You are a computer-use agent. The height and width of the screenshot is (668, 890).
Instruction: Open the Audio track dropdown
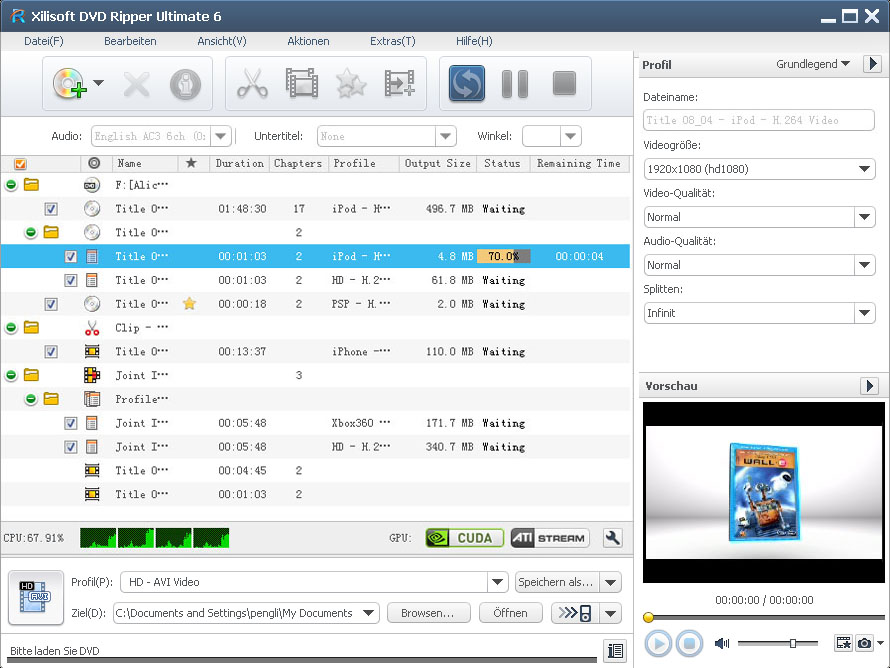pyautogui.click(x=221, y=136)
